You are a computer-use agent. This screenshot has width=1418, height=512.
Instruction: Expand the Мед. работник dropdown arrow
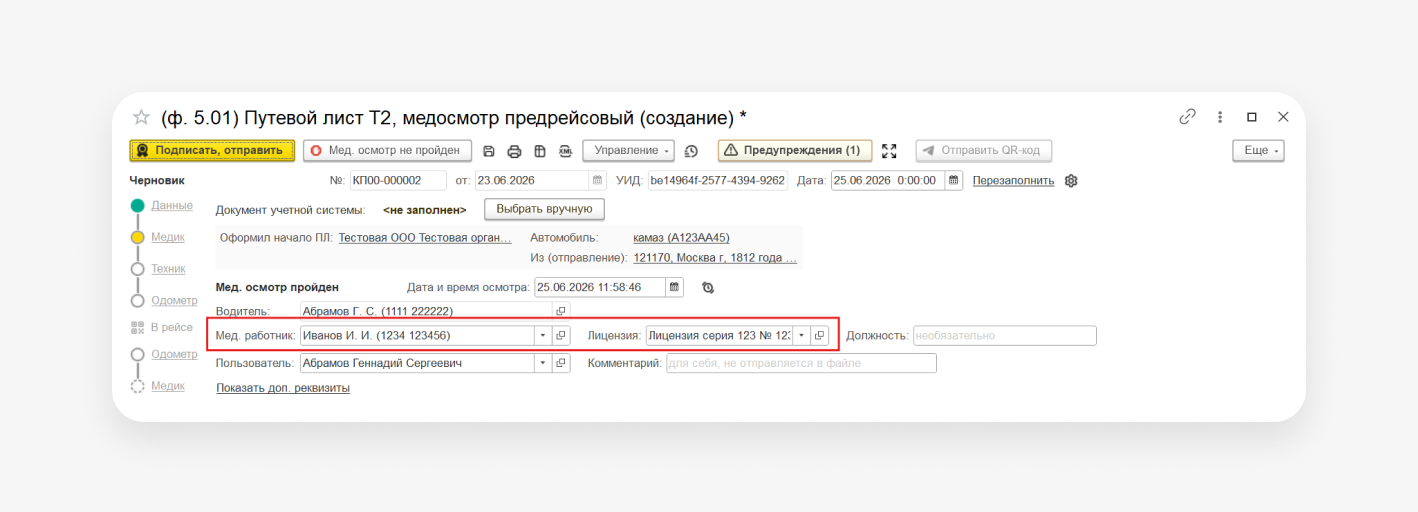pos(543,336)
